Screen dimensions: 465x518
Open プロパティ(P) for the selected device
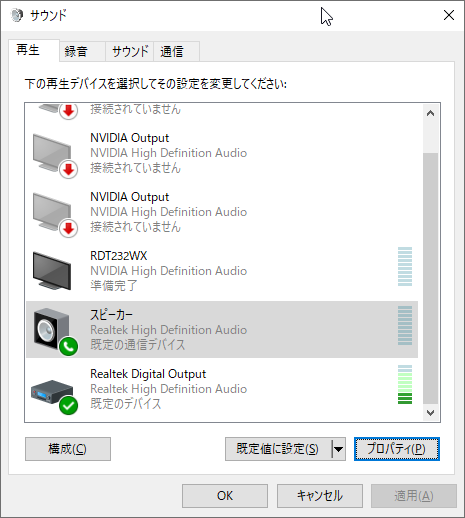(397, 449)
